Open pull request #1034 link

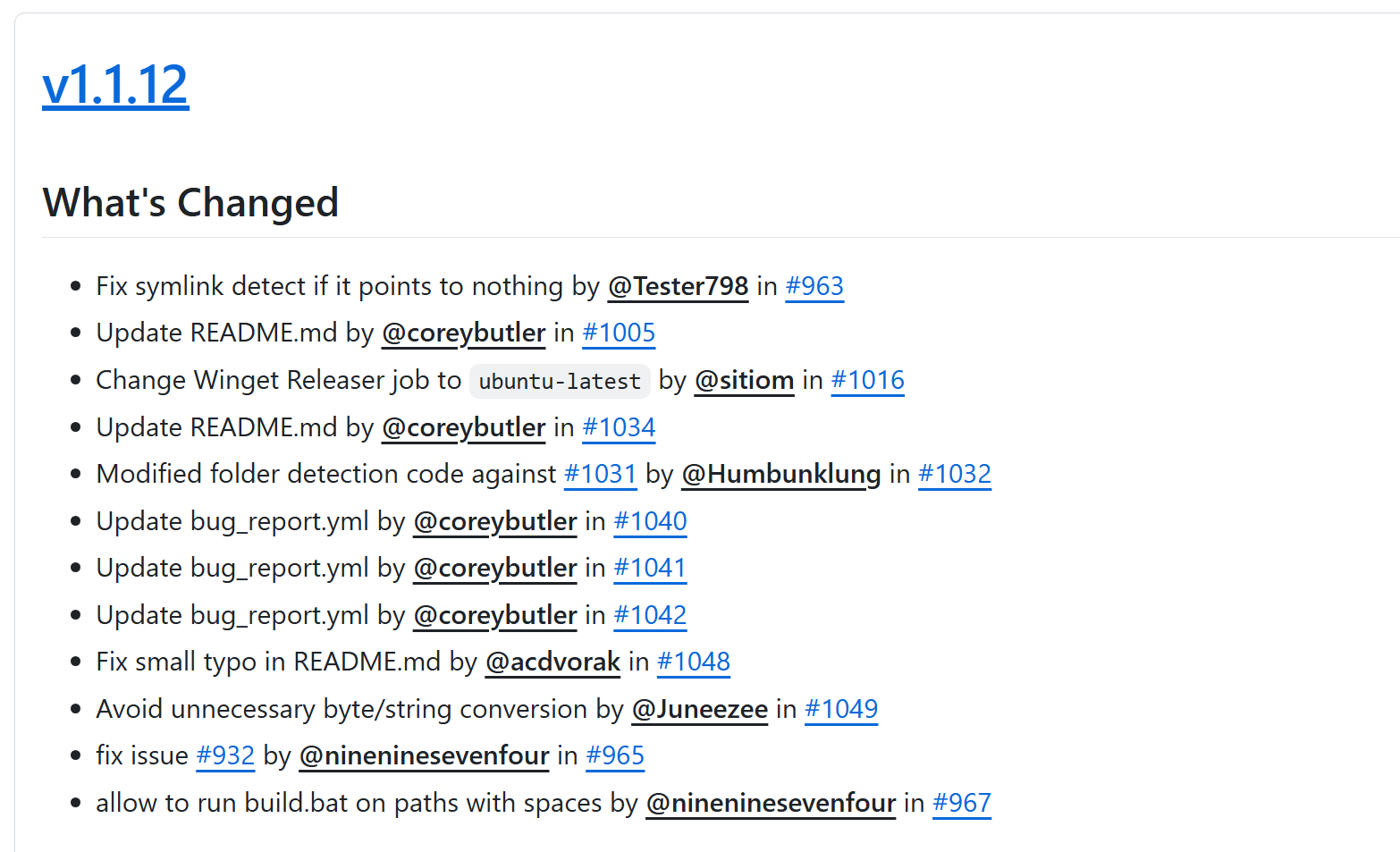point(619,427)
